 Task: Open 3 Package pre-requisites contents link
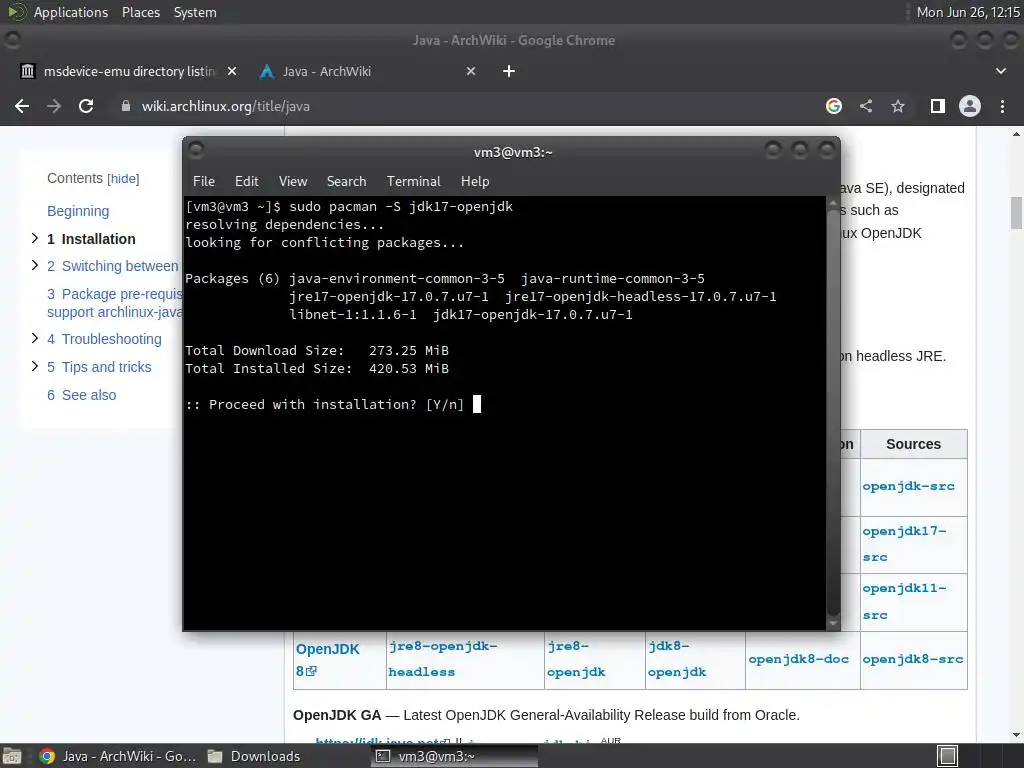coord(114,303)
